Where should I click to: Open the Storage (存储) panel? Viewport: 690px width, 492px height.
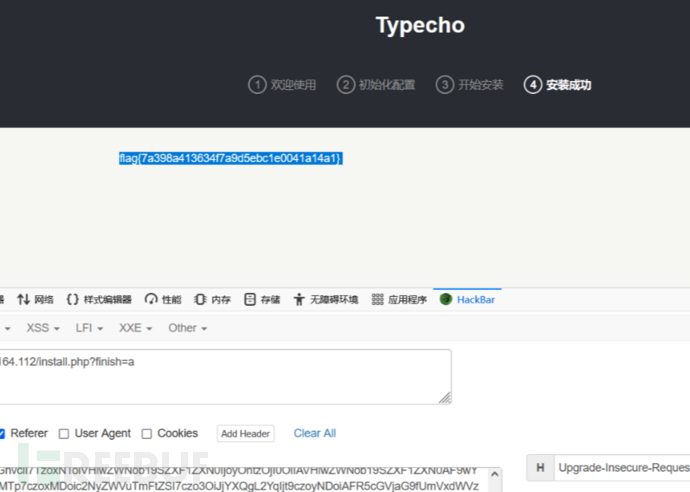coord(262,299)
